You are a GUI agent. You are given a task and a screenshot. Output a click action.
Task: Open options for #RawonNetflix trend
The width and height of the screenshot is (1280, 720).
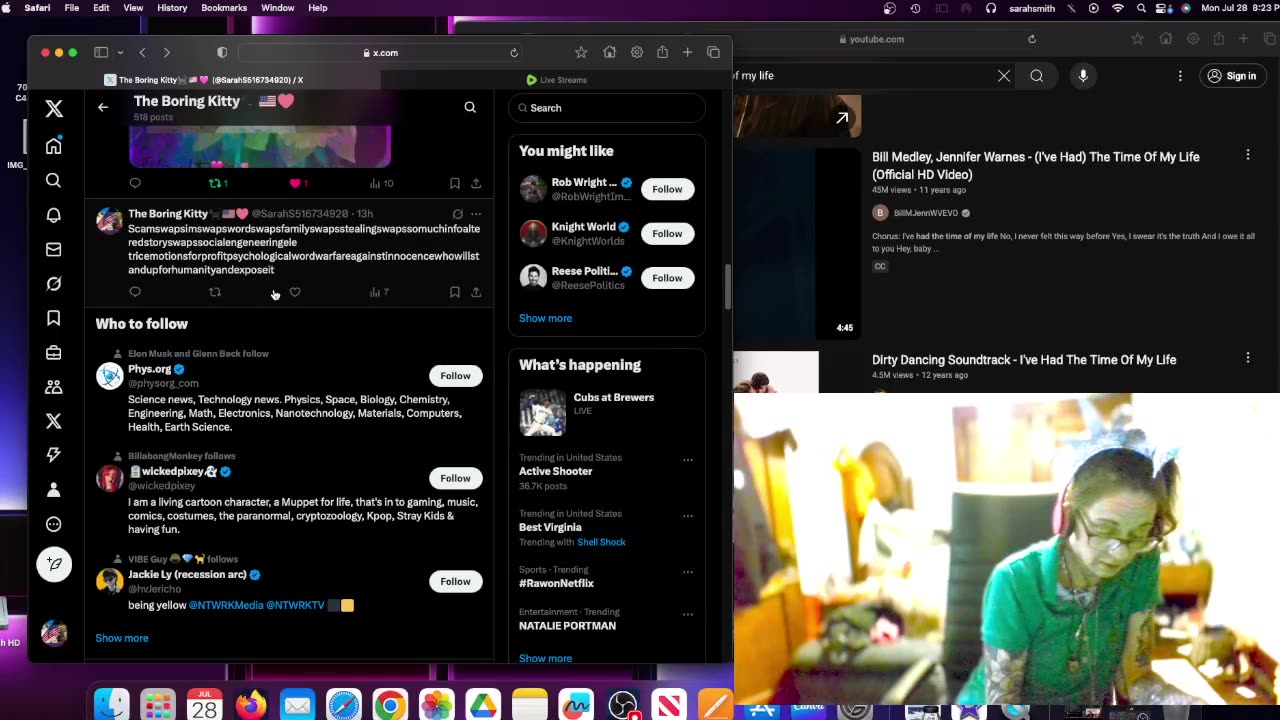coord(687,572)
